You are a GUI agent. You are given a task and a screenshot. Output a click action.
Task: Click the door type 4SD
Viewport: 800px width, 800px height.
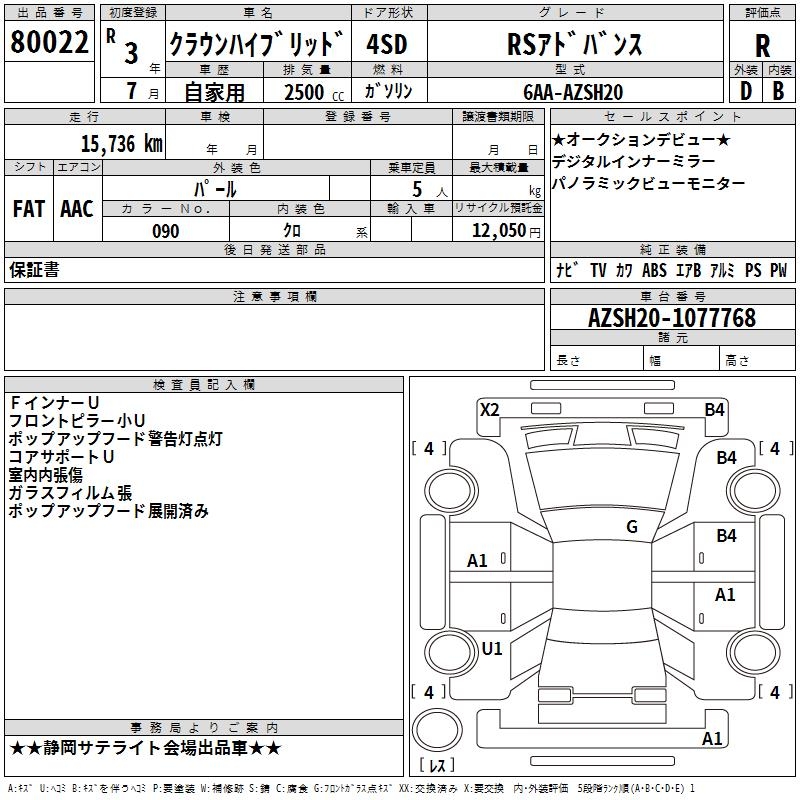pyautogui.click(x=387, y=44)
